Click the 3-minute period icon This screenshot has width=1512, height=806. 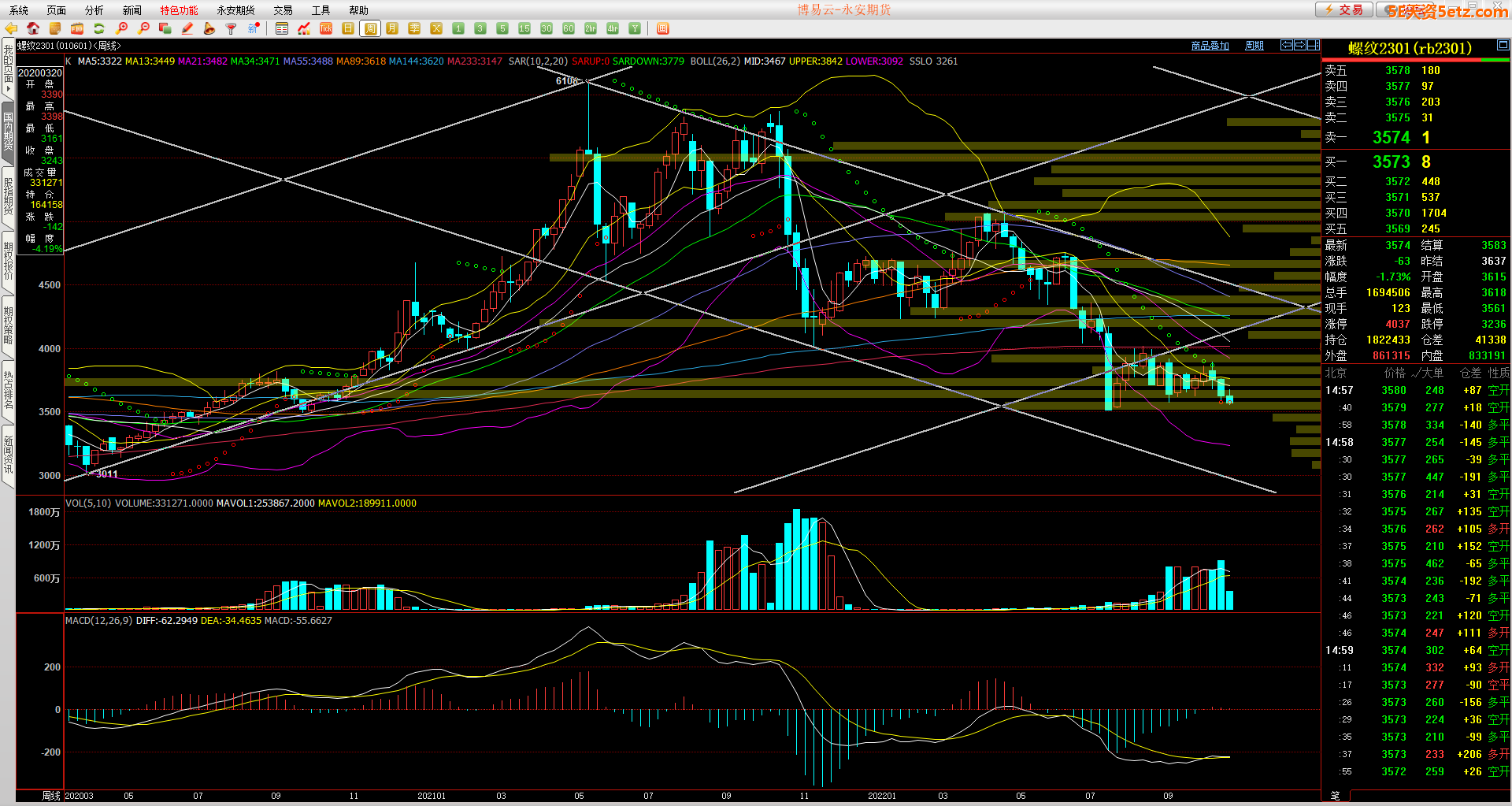[480, 28]
